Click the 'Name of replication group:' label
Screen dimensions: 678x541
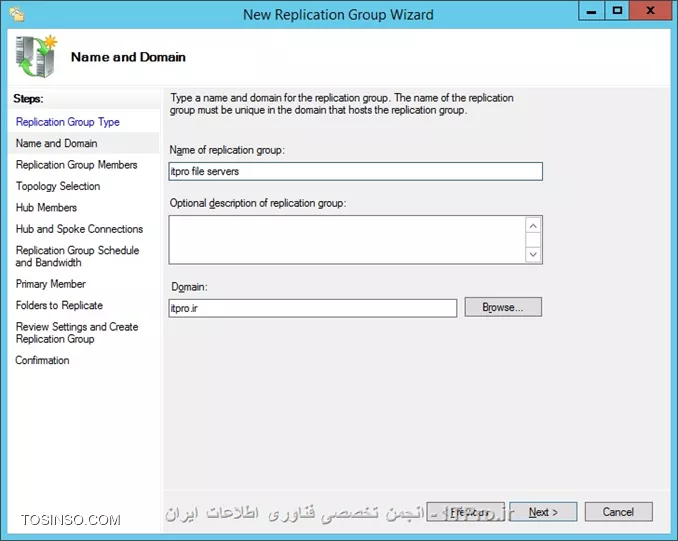(x=227, y=150)
